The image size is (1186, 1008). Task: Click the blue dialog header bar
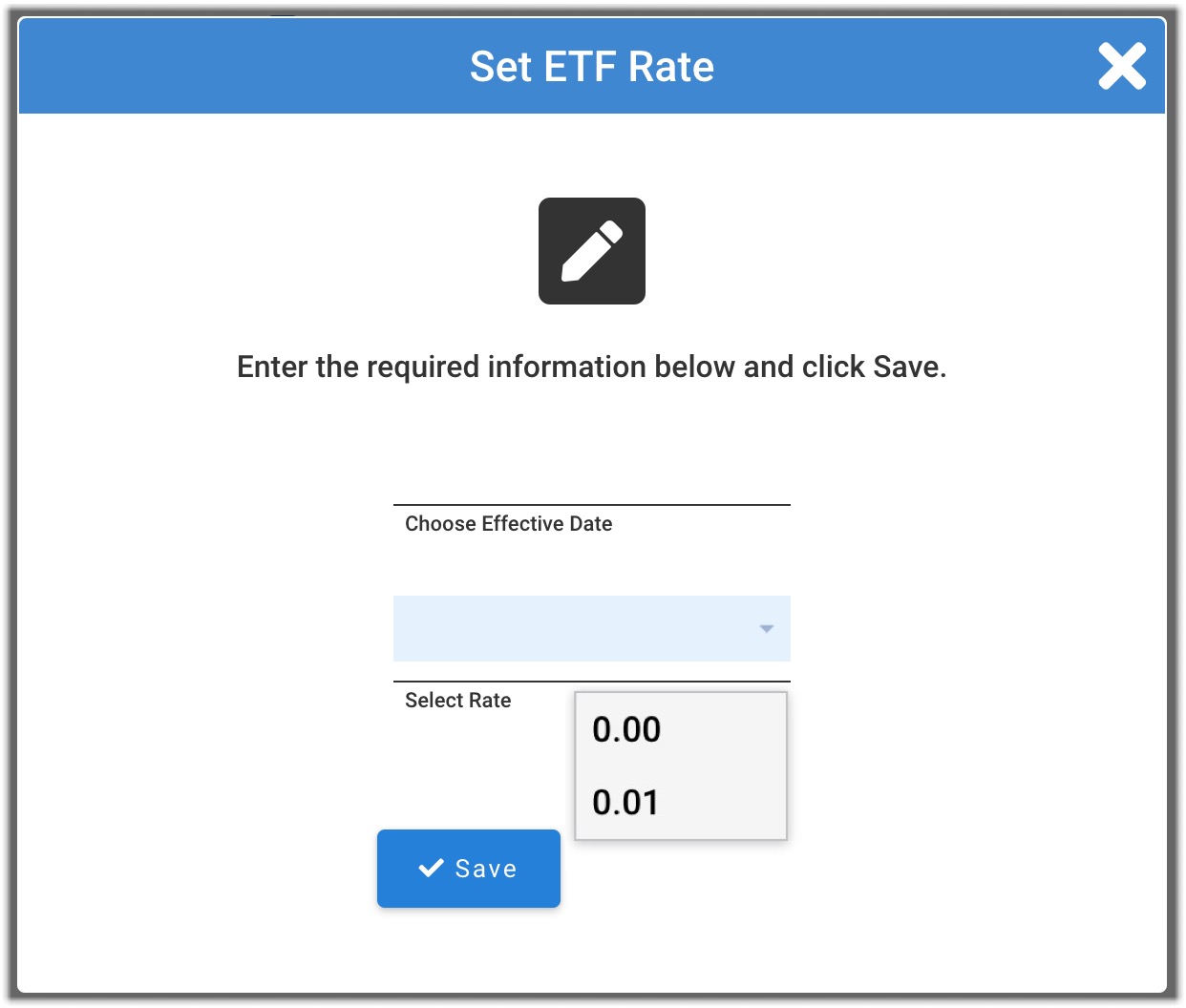pyautogui.click(x=592, y=66)
